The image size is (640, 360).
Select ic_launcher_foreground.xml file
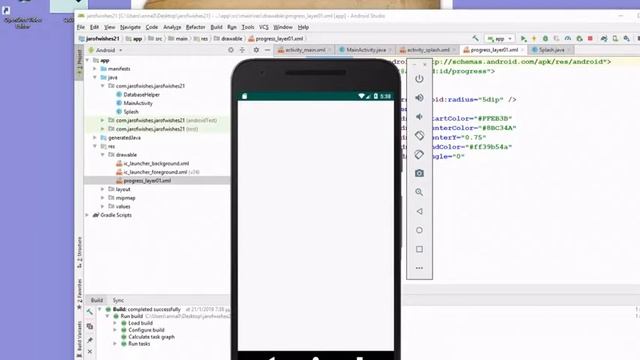155,172
